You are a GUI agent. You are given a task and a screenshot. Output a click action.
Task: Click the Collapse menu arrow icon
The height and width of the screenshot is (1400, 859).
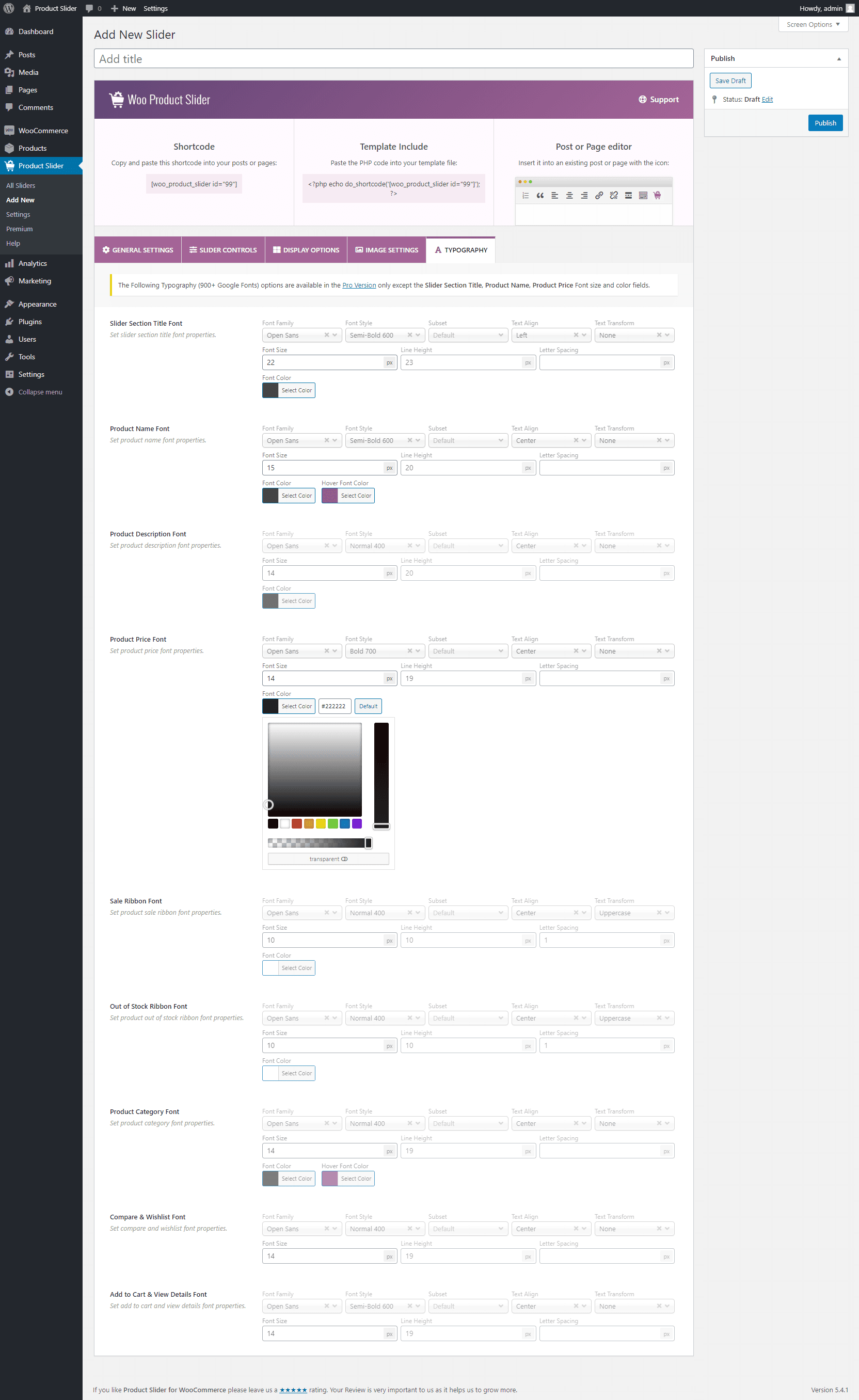pyautogui.click(x=9, y=392)
